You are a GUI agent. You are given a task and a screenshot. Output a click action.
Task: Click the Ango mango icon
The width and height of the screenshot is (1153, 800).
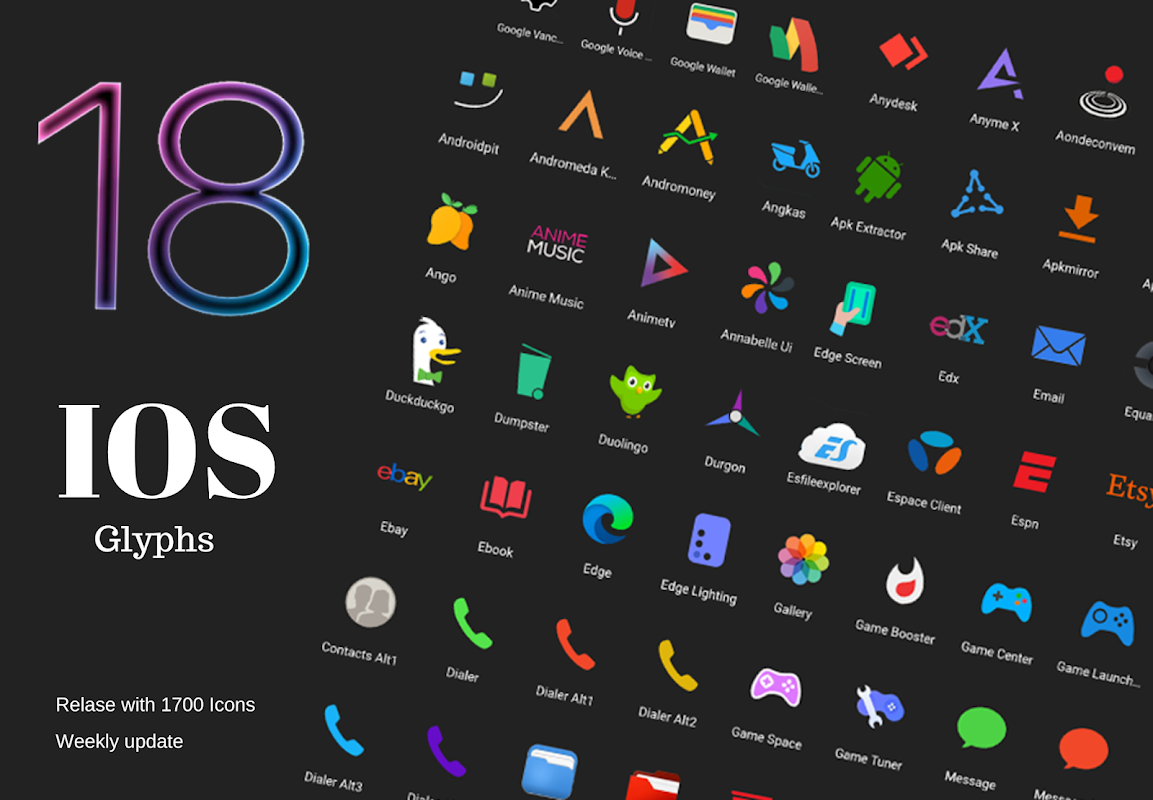pyautogui.click(x=451, y=221)
